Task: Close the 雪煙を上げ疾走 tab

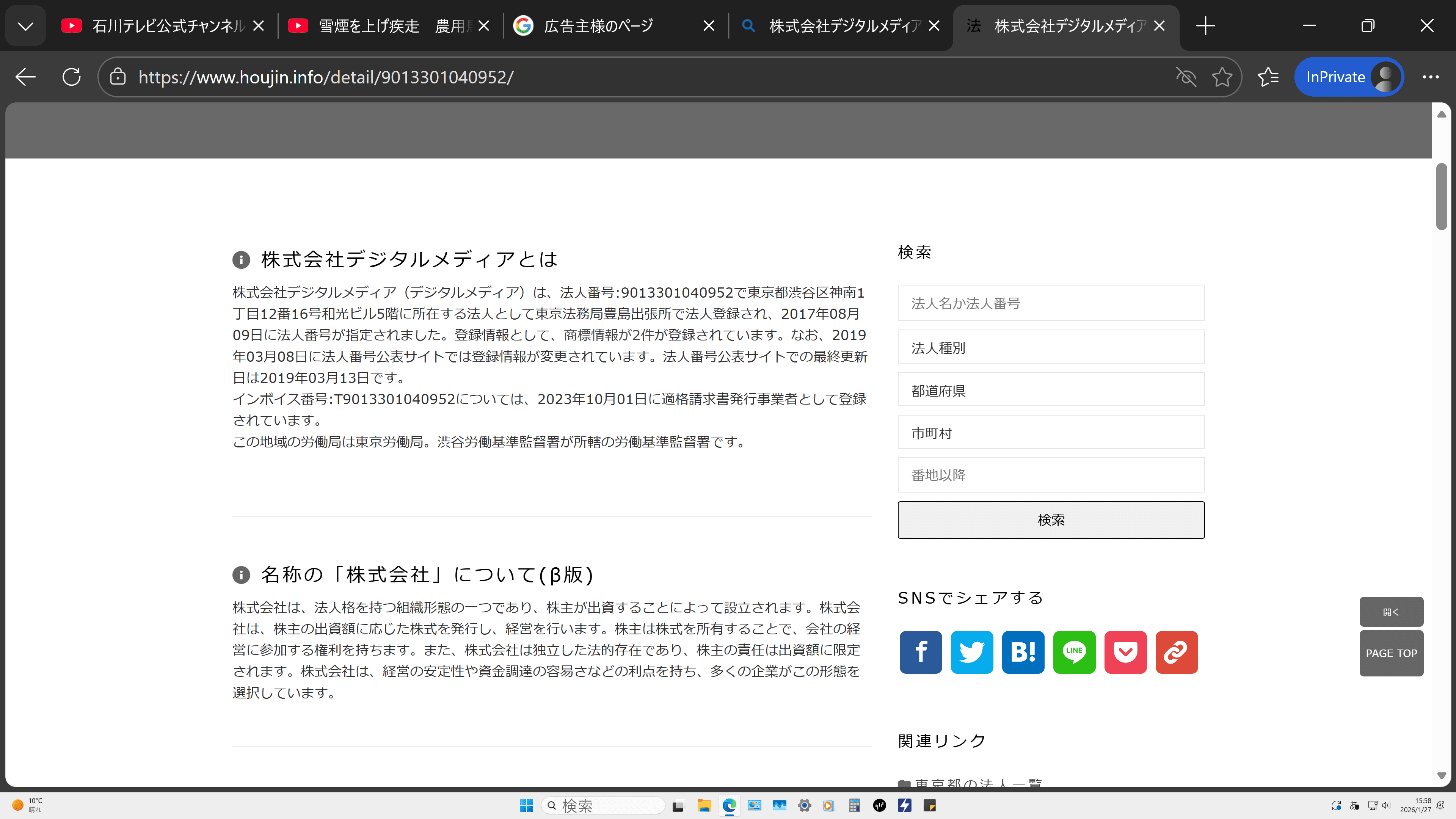Action: point(483,26)
